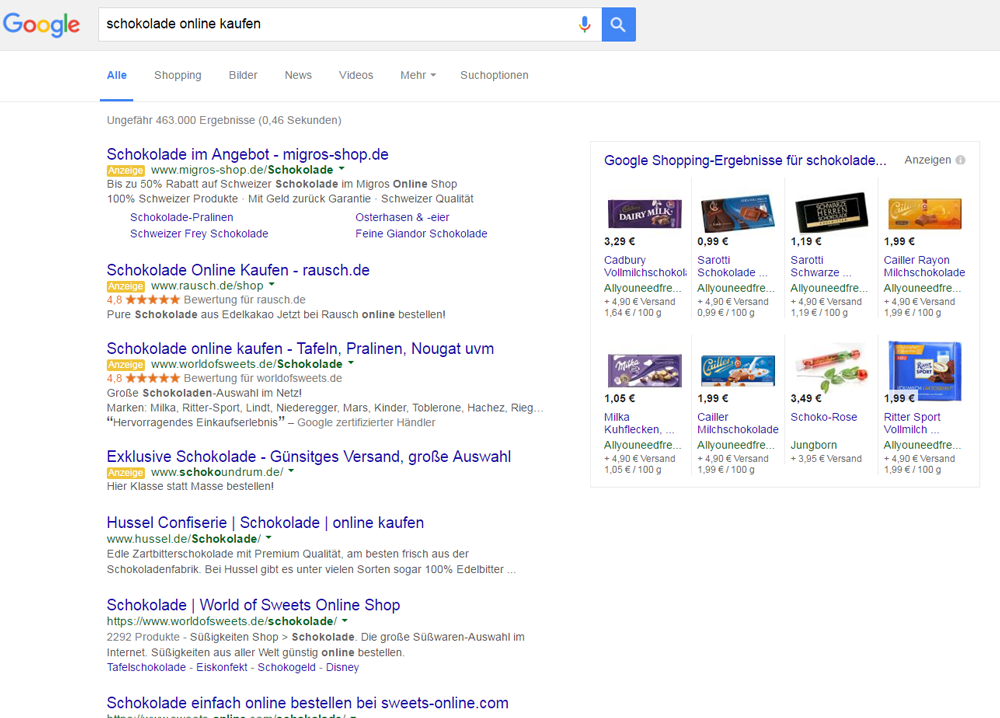Open Google Shopping-Ergebnisse heading link
The image size is (1000, 718).
click(x=745, y=160)
